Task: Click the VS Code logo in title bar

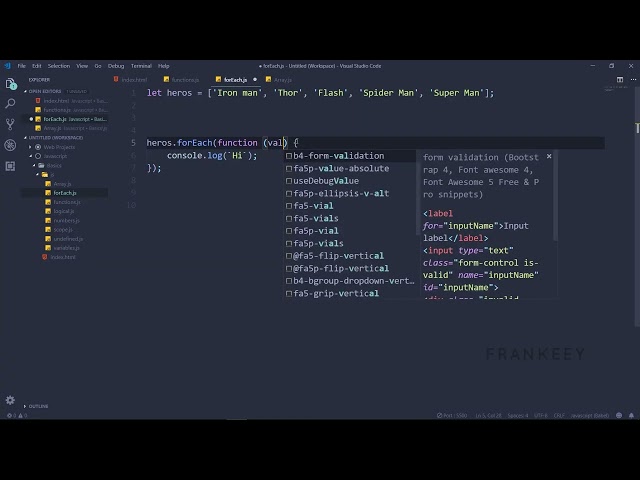Action: [x=7, y=65]
